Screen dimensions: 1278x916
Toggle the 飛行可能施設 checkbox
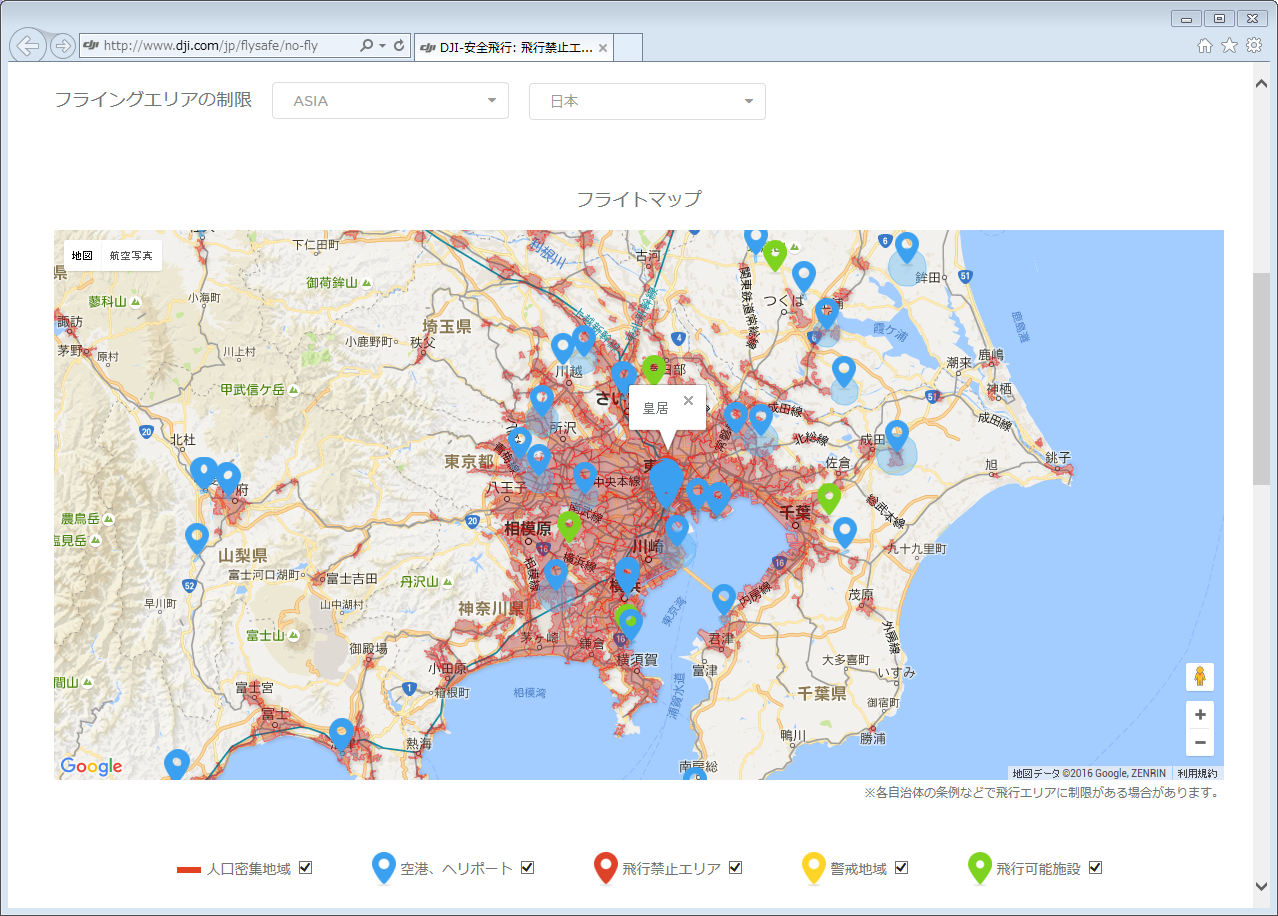pyautogui.click(x=1095, y=868)
